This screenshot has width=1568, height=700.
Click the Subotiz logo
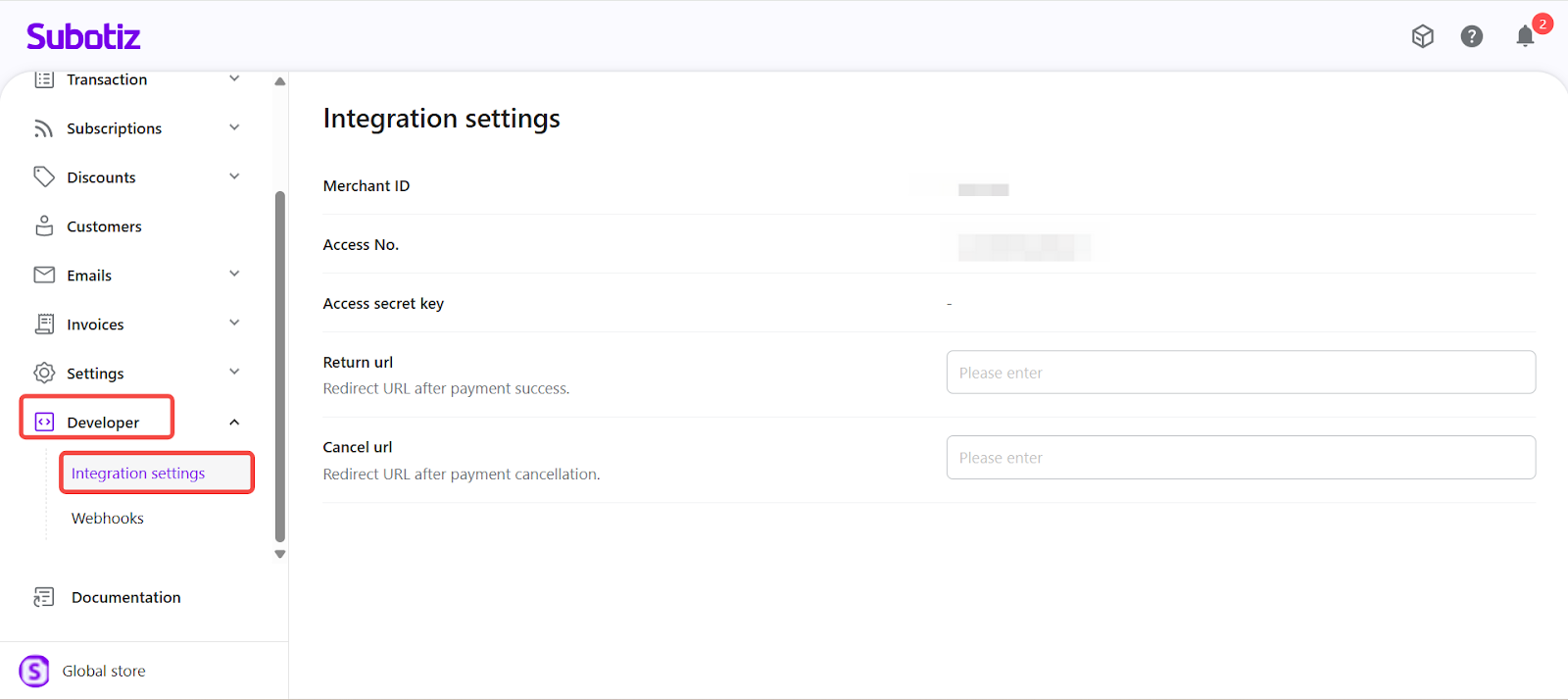click(x=83, y=37)
